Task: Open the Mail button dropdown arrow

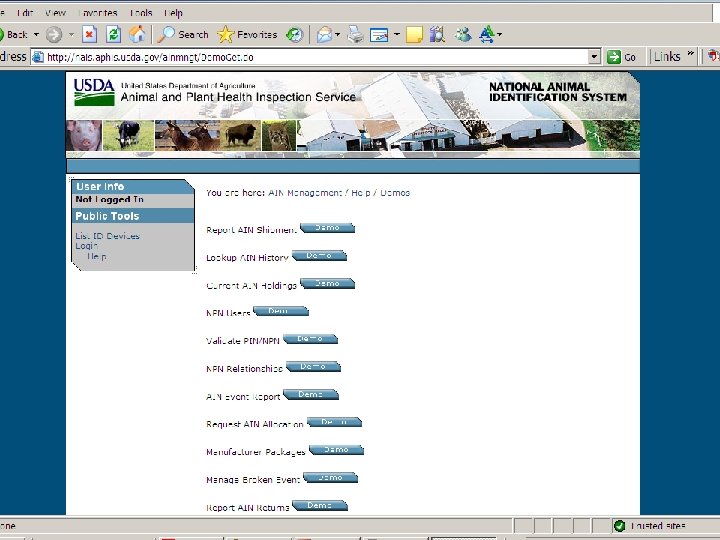Action: tap(338, 34)
